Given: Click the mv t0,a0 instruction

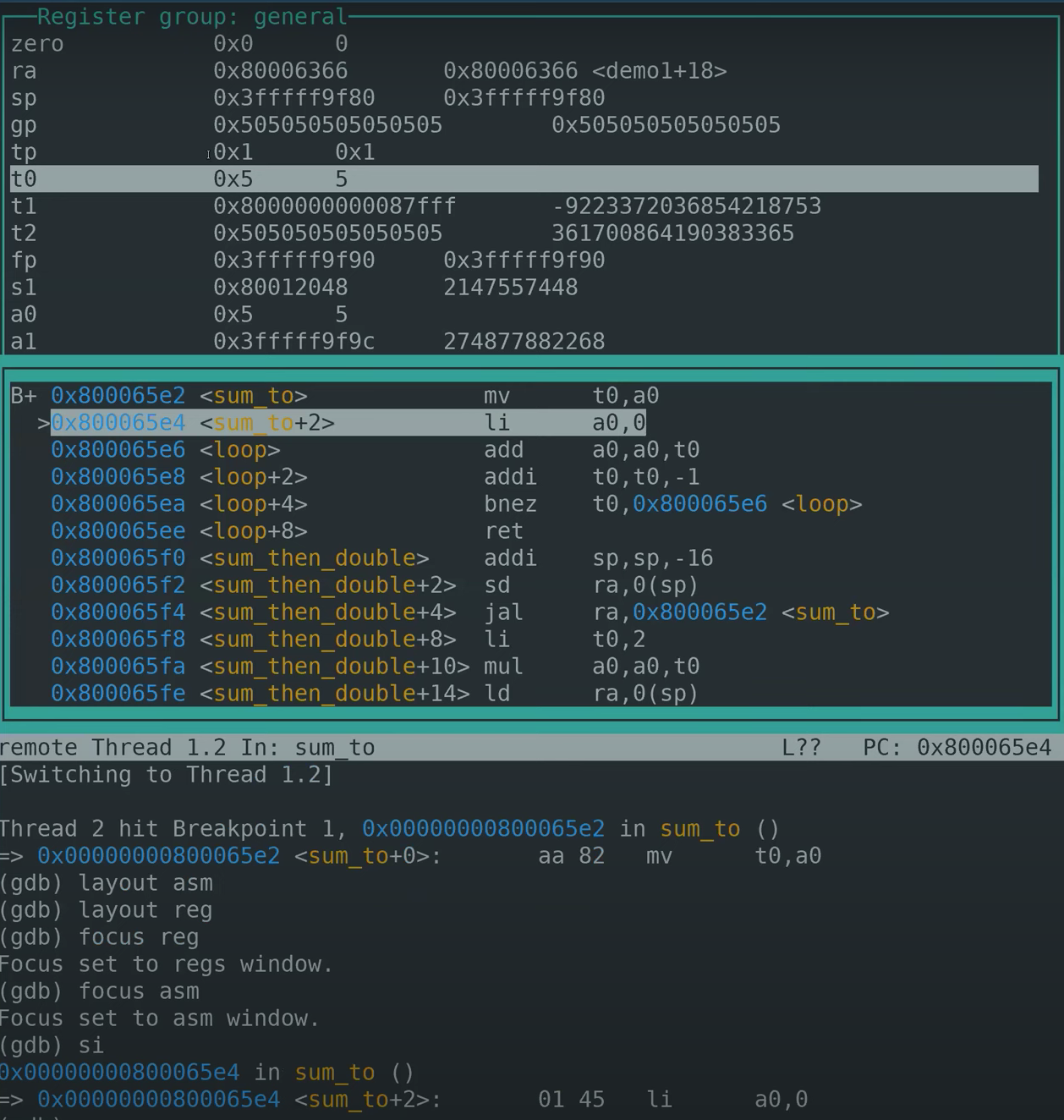Looking at the screenshot, I should 571,396.
